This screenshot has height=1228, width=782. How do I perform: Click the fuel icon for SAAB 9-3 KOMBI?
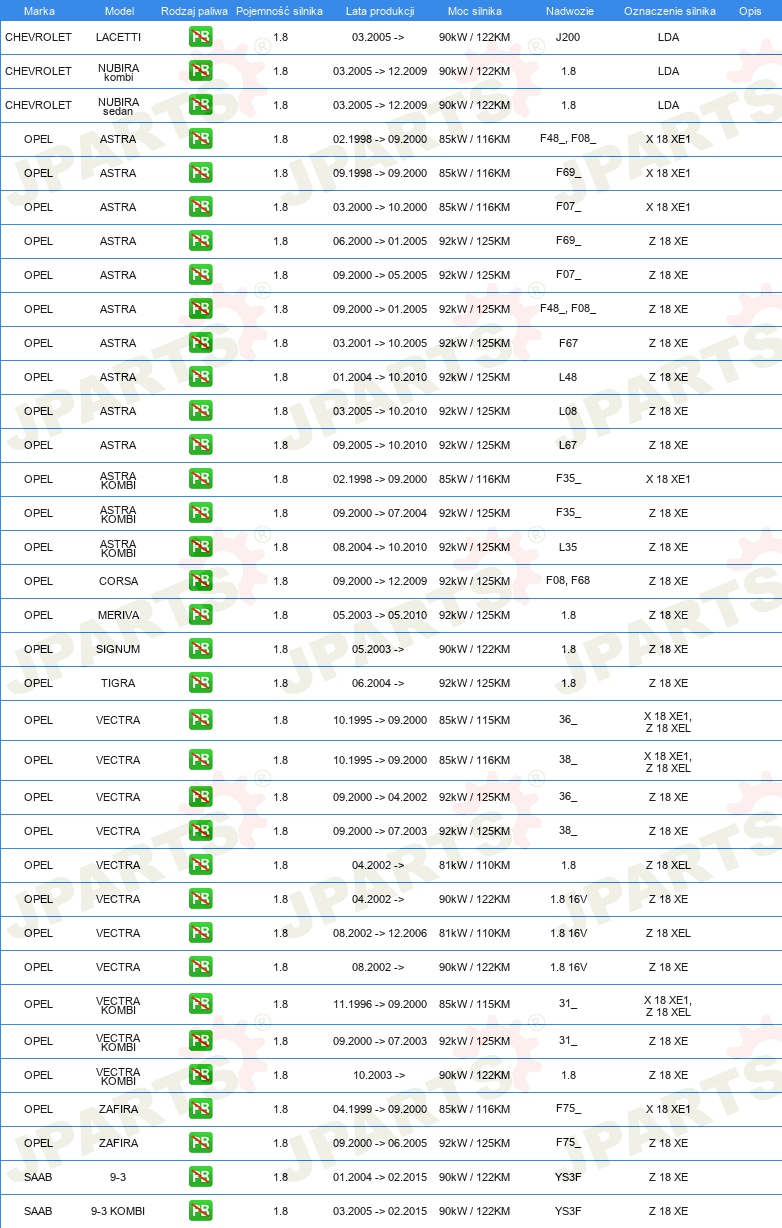click(200, 1211)
